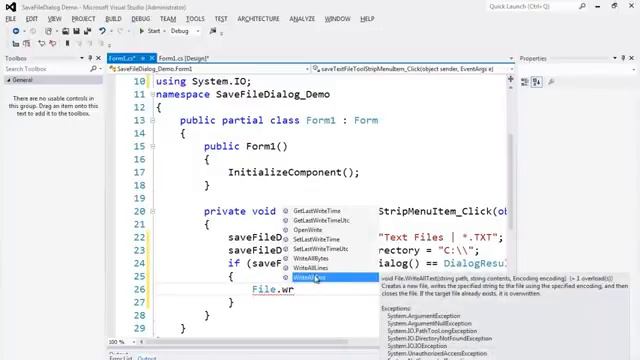640x360 pixels.
Task: Click the Property Pages wrench icon
Action: 551,82
